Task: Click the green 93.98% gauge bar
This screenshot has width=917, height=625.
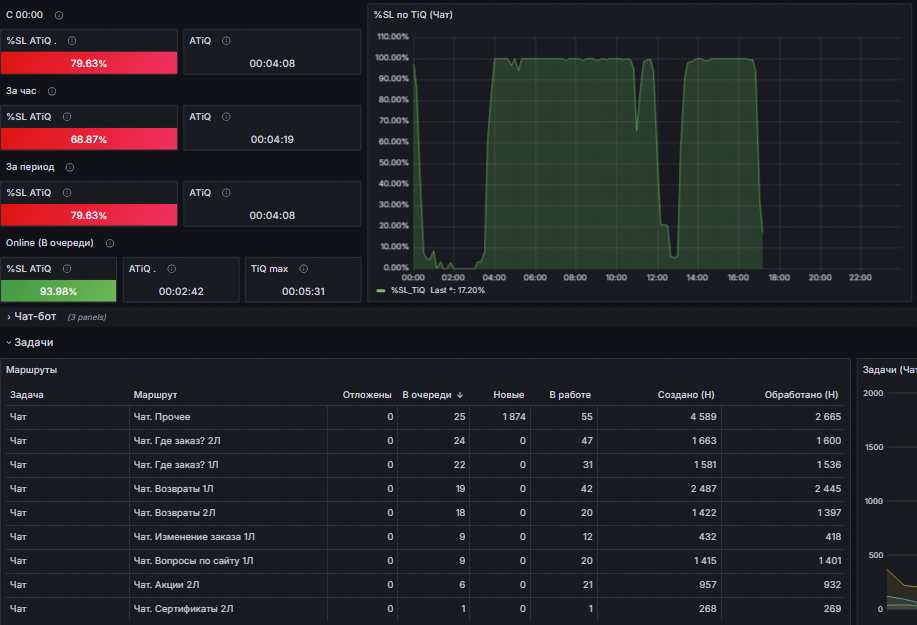Action: coord(58,291)
